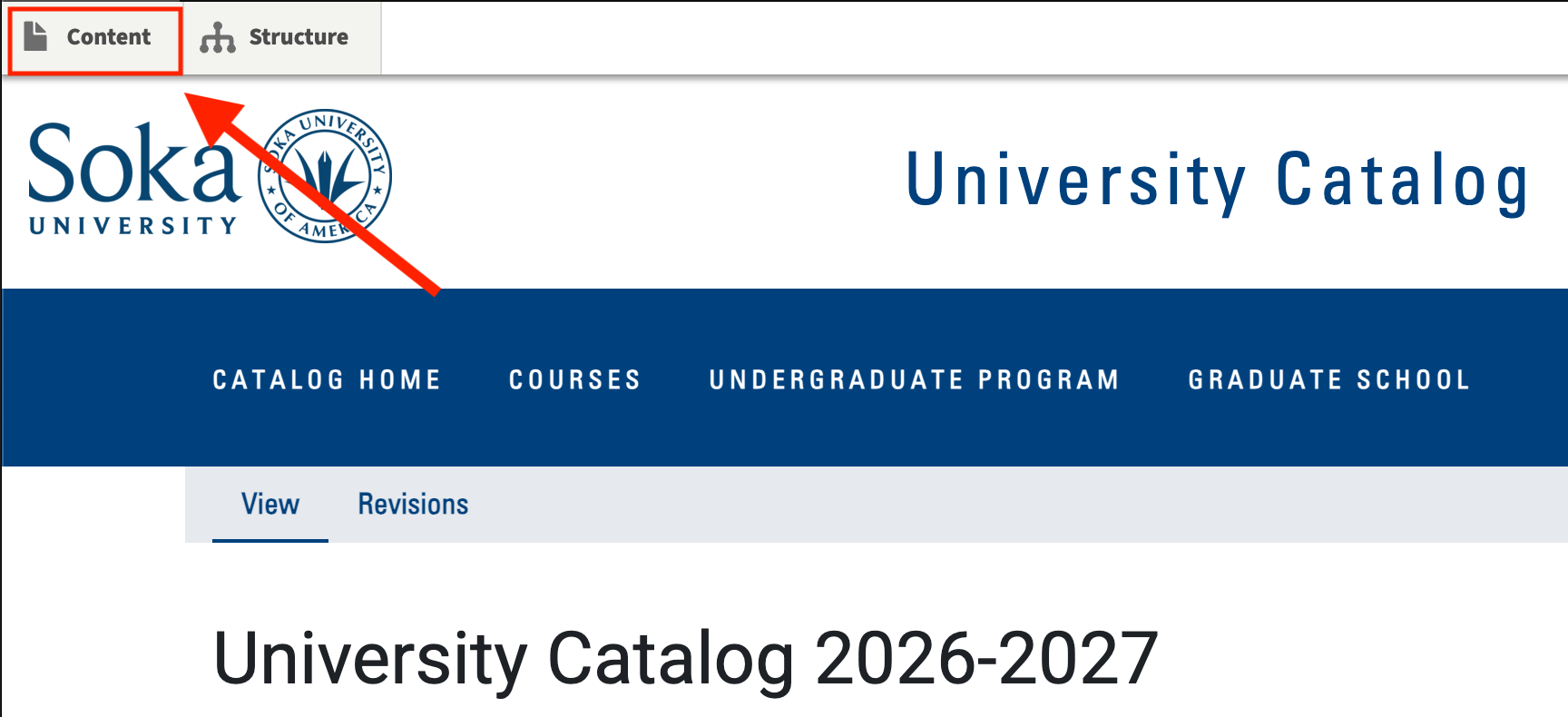Go to Catalog Home in navigation
The width and height of the screenshot is (1568, 717).
(327, 379)
